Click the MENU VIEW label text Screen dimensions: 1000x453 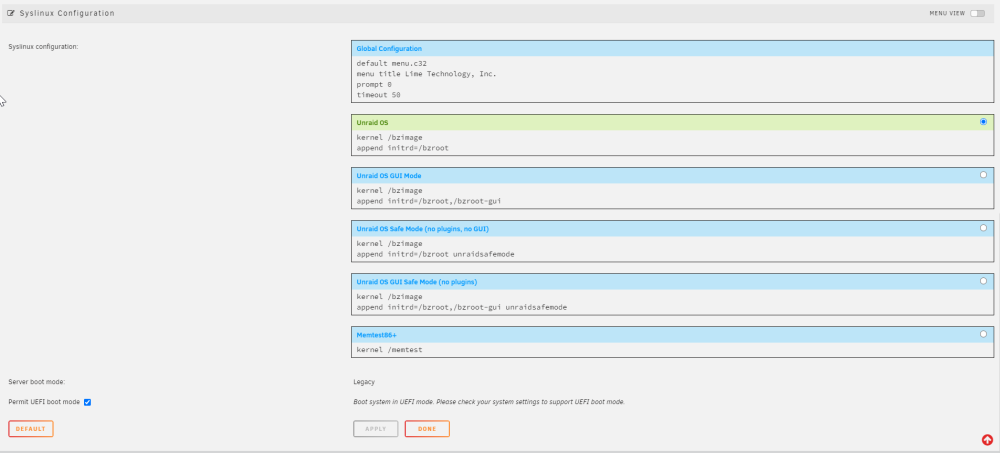(x=947, y=13)
